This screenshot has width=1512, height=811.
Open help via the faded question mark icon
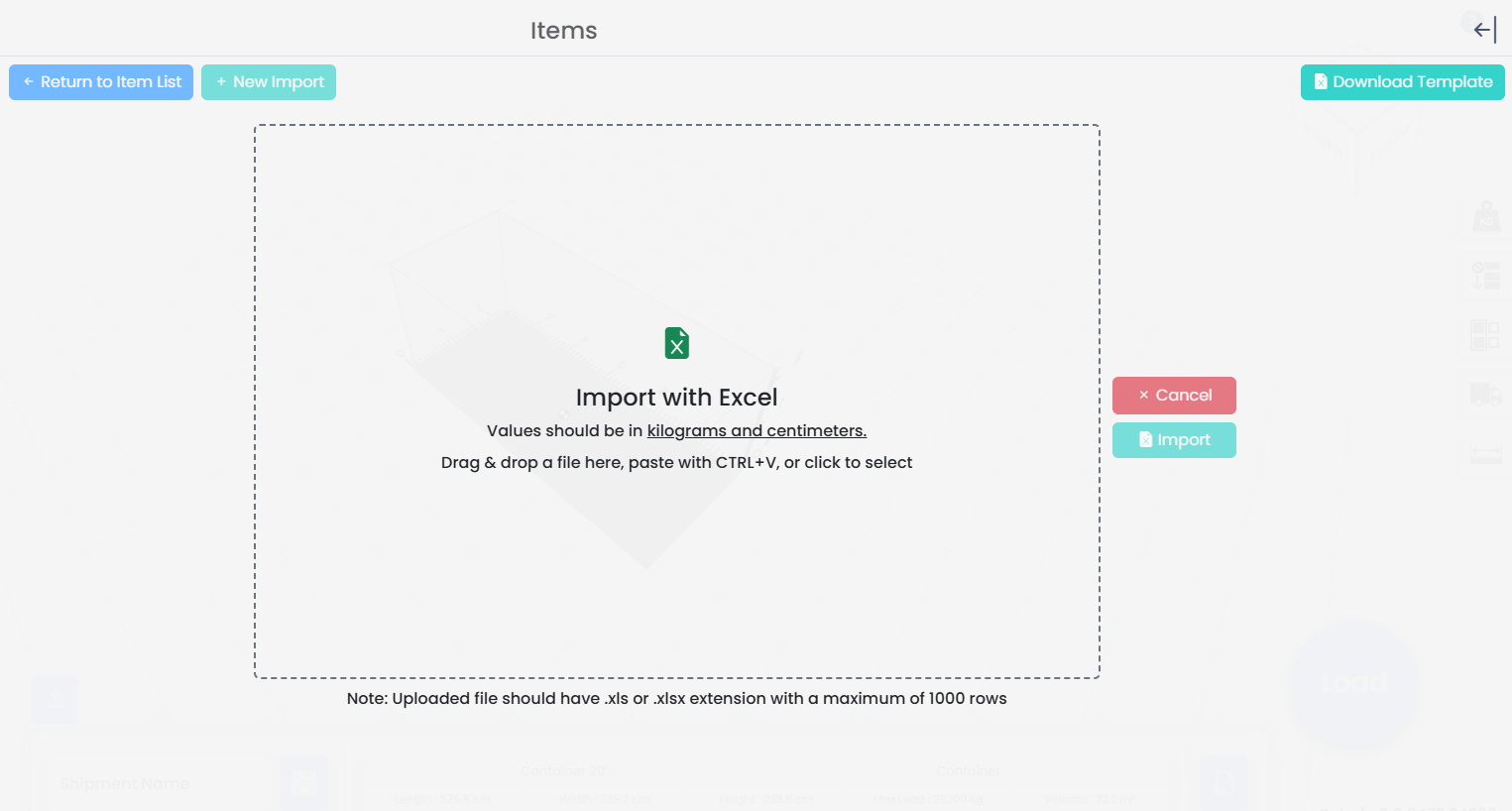1470,20
